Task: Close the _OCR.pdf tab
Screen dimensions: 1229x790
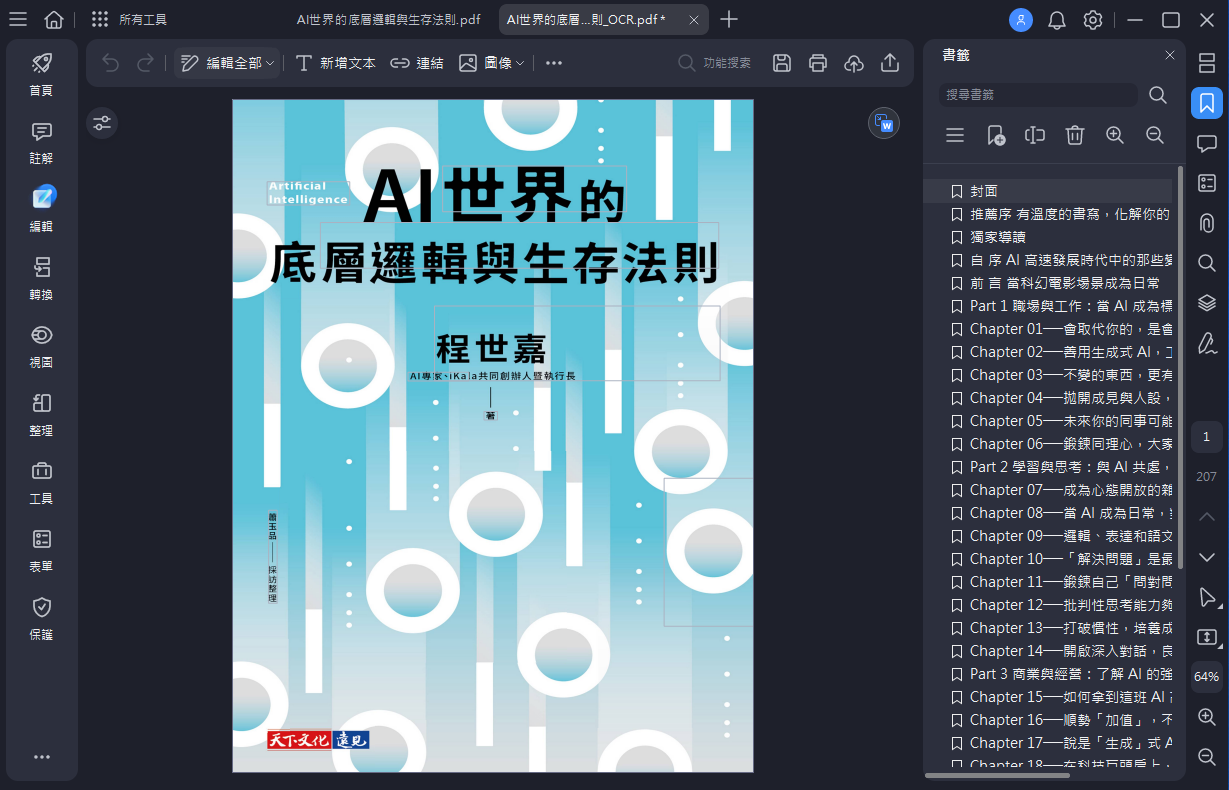Action: pos(694,20)
